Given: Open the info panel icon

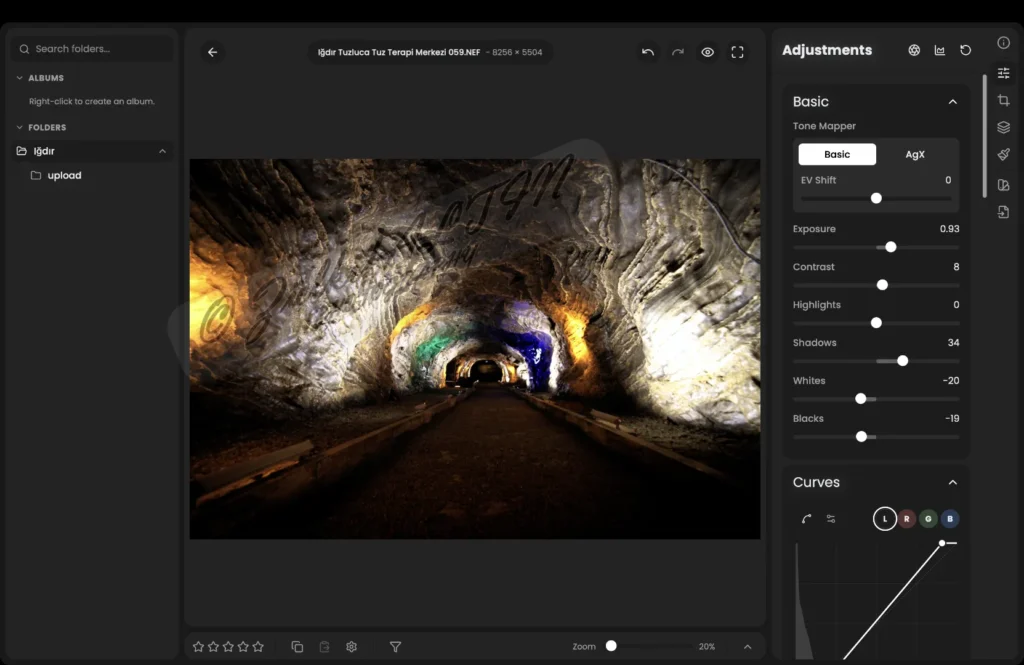Looking at the screenshot, I should [1004, 42].
